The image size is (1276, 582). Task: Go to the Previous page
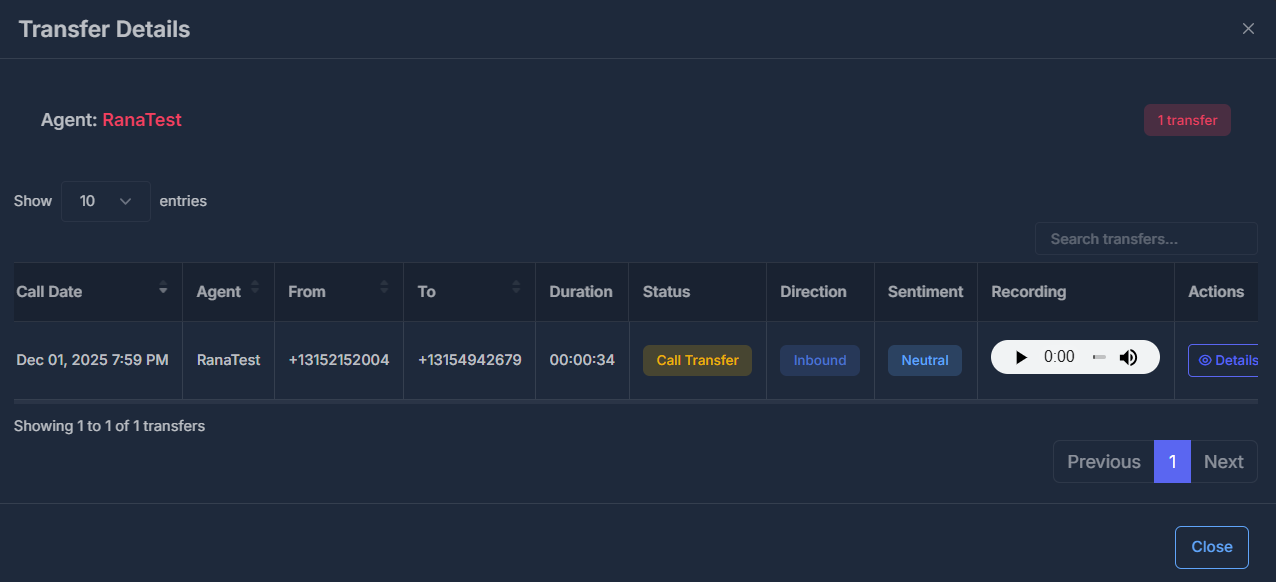pos(1103,462)
